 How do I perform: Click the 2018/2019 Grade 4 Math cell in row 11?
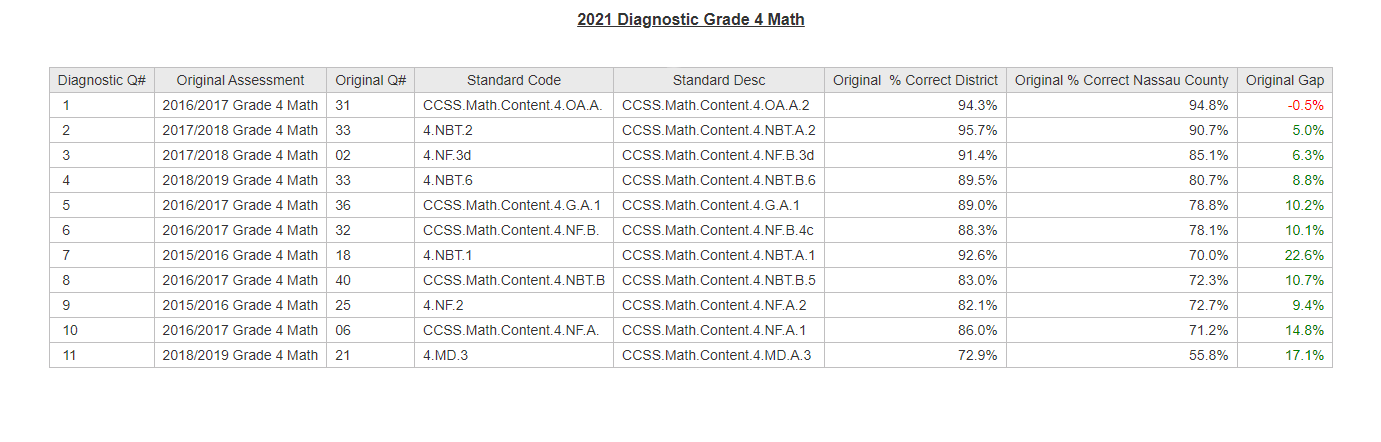pos(240,355)
